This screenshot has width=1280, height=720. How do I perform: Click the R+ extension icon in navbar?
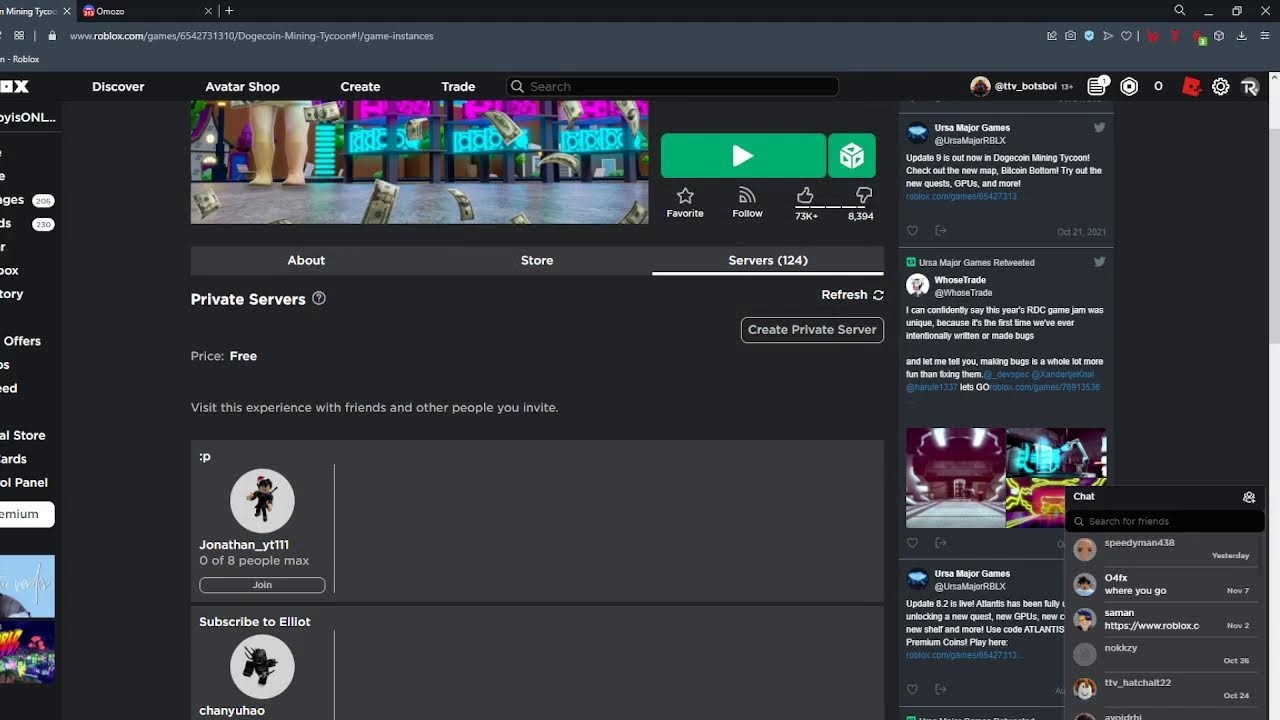(x=1249, y=87)
